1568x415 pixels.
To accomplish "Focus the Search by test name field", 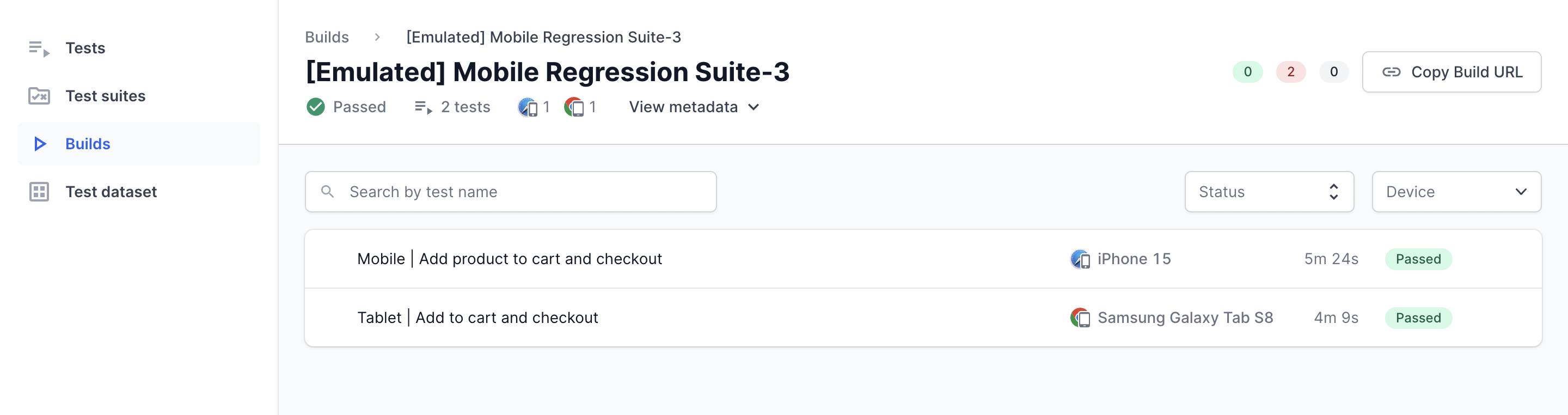I will [510, 192].
